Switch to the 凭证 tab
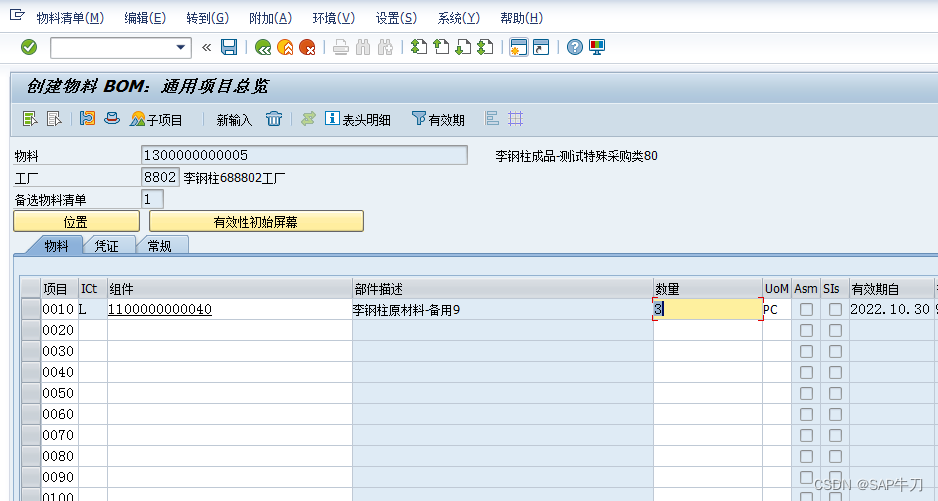The width and height of the screenshot is (938, 501). point(106,245)
